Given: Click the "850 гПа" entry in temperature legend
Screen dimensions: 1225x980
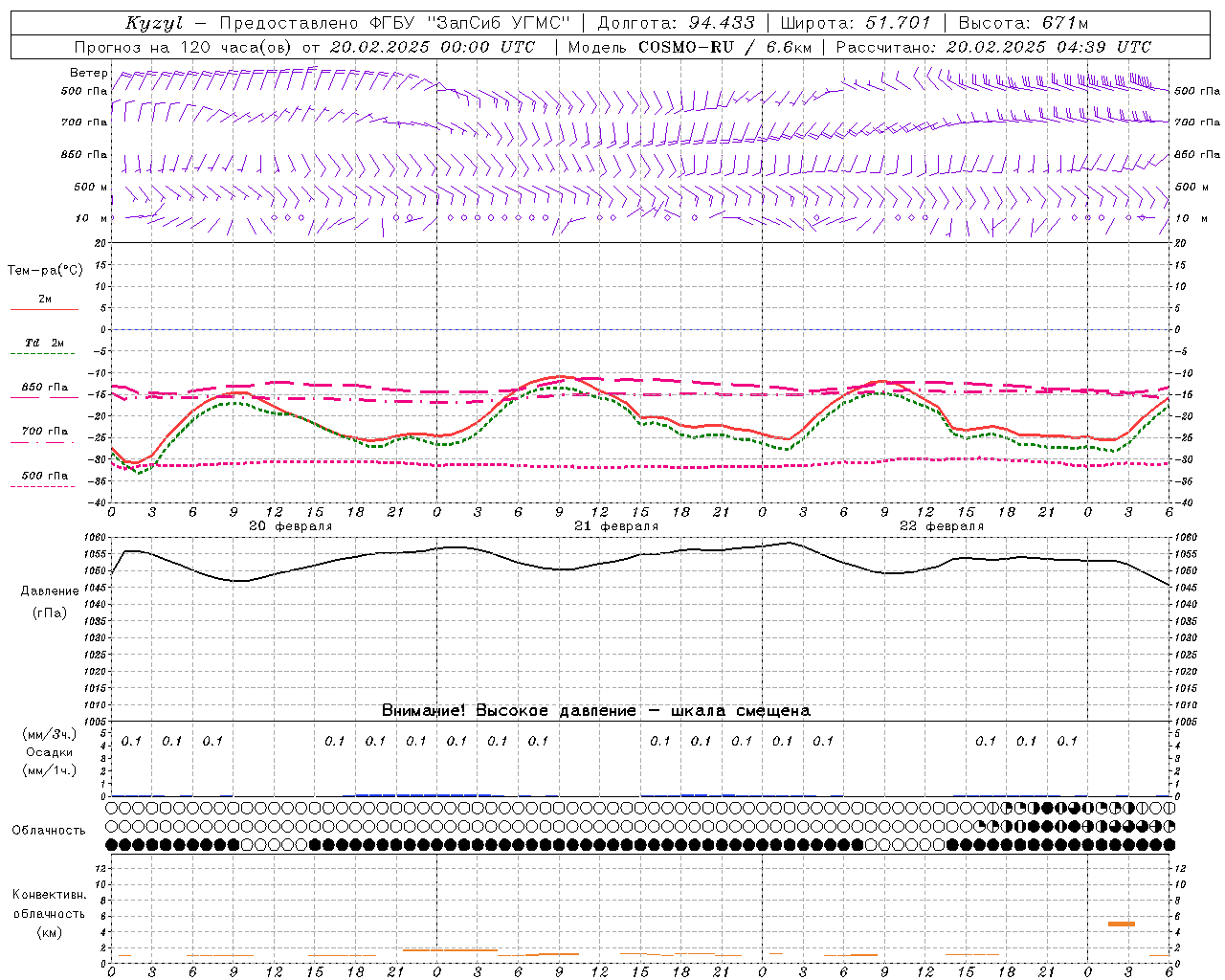Looking at the screenshot, I should tap(45, 388).
